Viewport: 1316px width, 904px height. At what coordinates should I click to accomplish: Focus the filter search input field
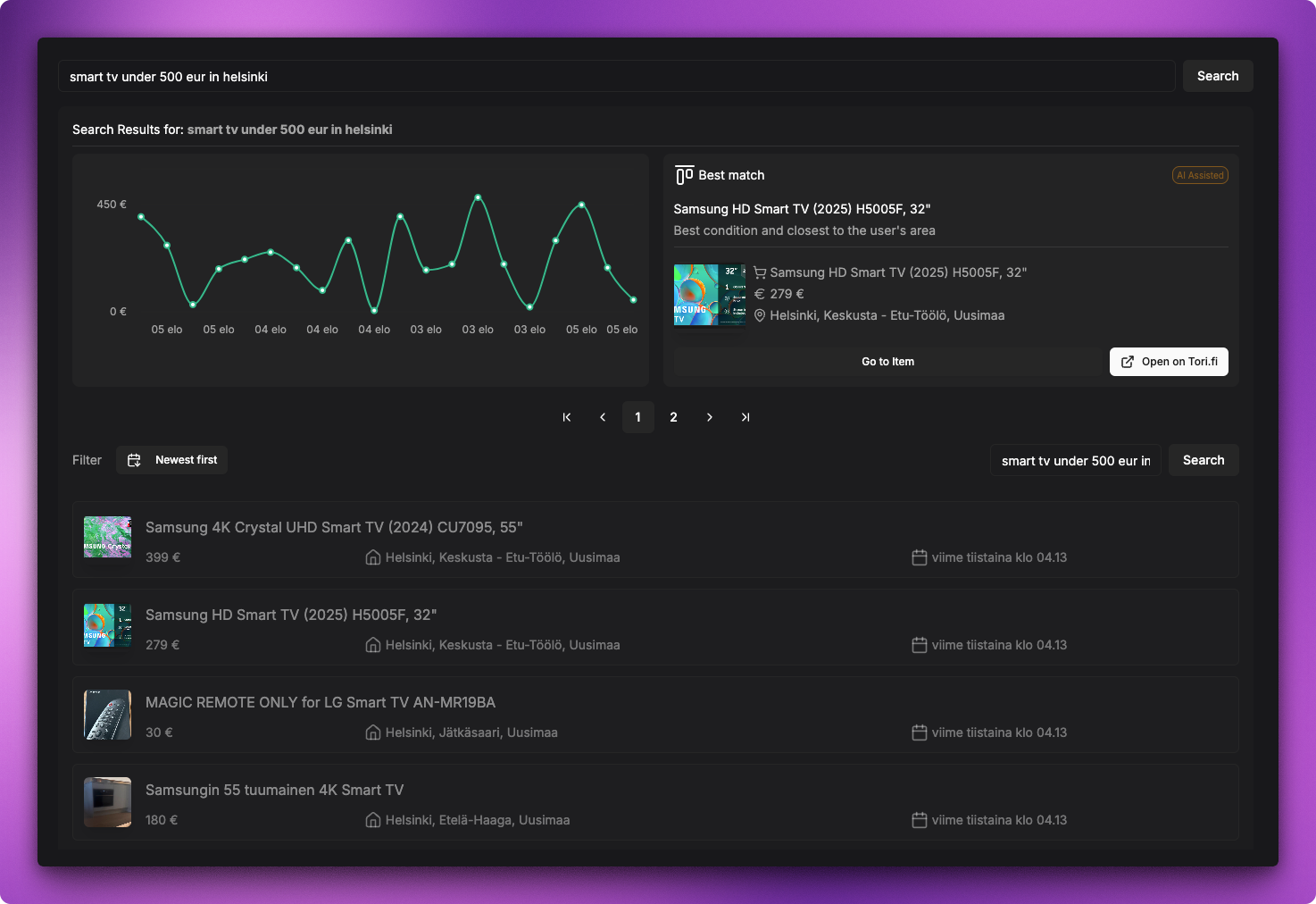[x=1075, y=460]
